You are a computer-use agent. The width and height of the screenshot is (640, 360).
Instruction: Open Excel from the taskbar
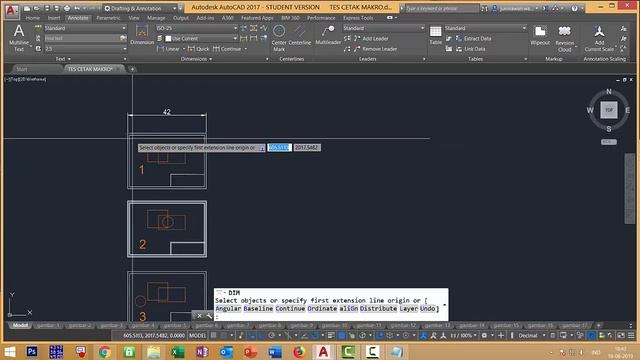pyautogui.click(x=178, y=351)
